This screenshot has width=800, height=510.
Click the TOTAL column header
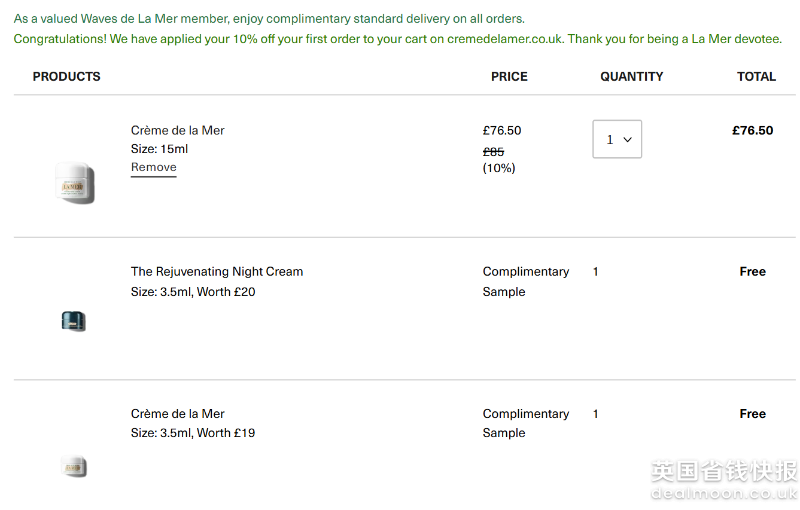[756, 76]
